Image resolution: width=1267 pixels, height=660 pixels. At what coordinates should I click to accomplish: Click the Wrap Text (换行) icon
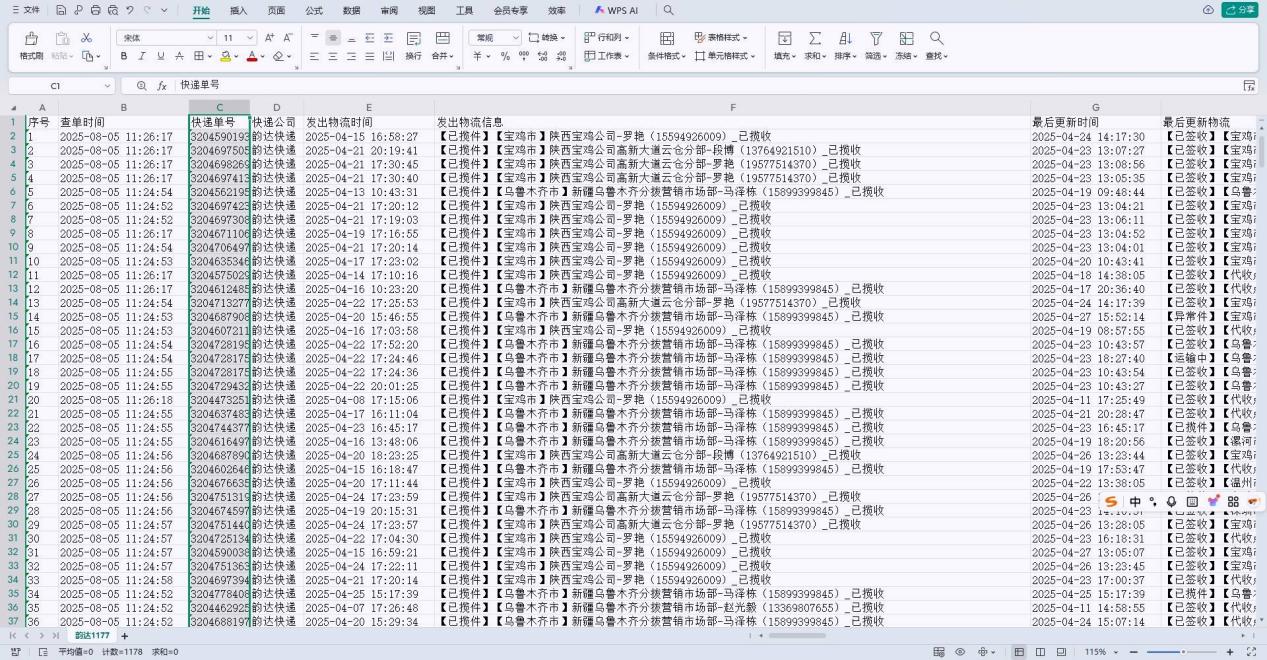tap(413, 38)
